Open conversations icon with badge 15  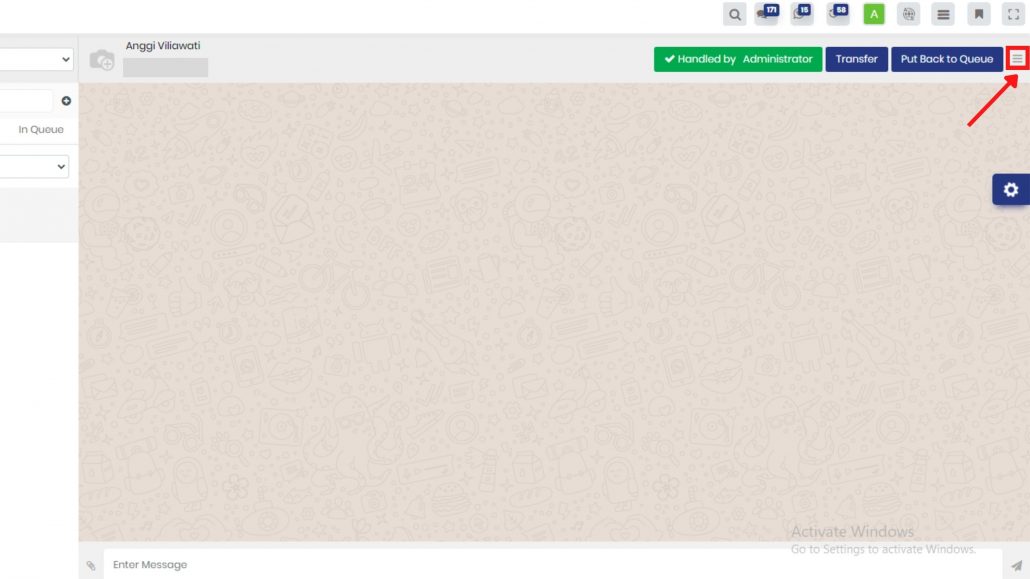(802, 14)
